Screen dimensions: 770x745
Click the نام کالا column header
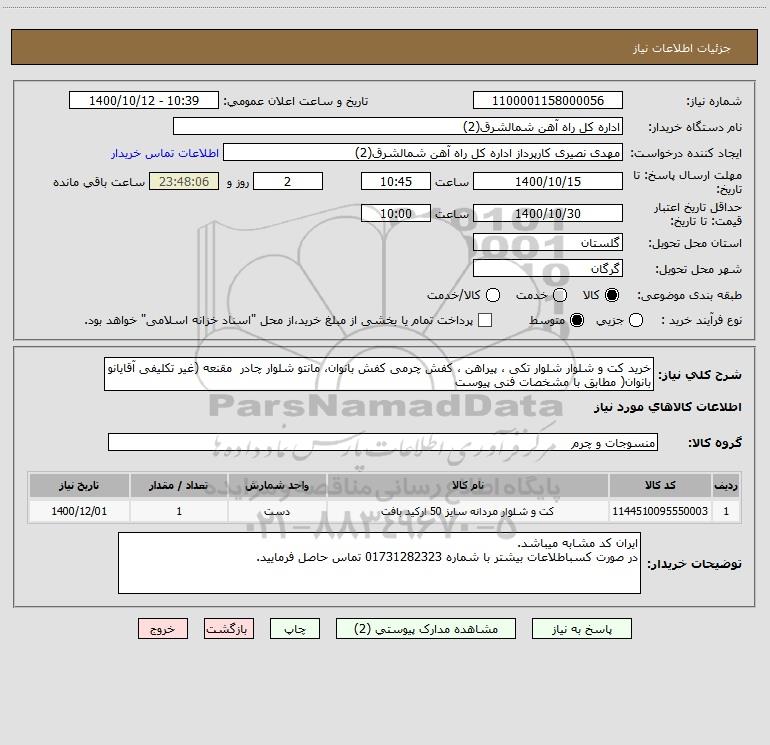468,485
